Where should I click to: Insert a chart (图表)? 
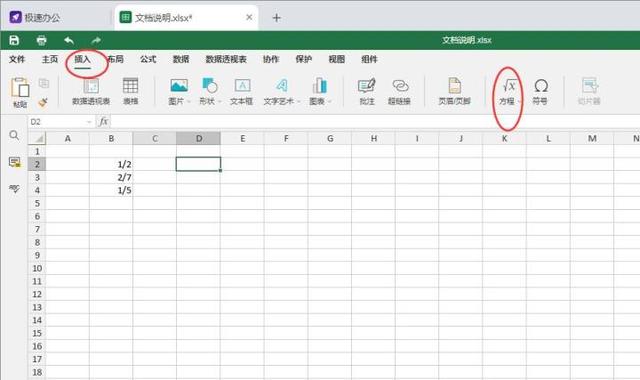coord(320,92)
